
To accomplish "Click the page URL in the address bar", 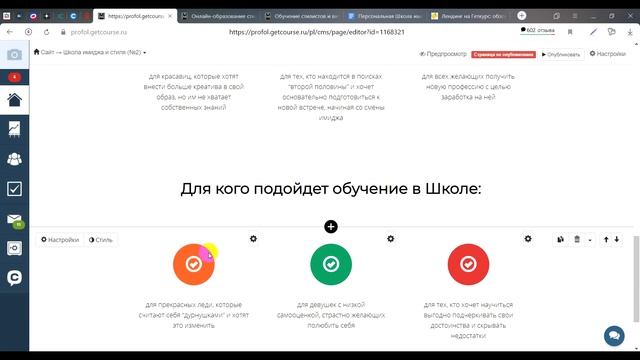I will (317, 32).
